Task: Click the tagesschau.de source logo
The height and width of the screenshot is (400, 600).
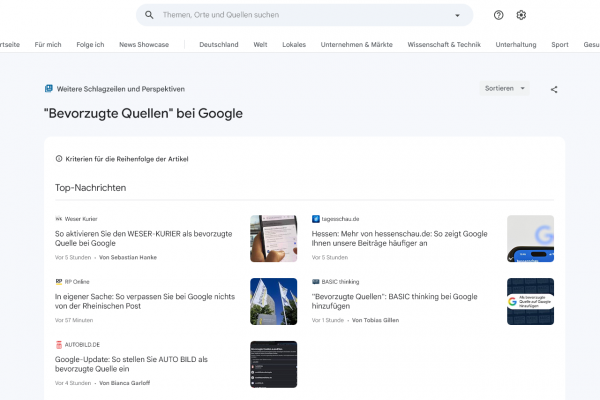Action: (315, 219)
